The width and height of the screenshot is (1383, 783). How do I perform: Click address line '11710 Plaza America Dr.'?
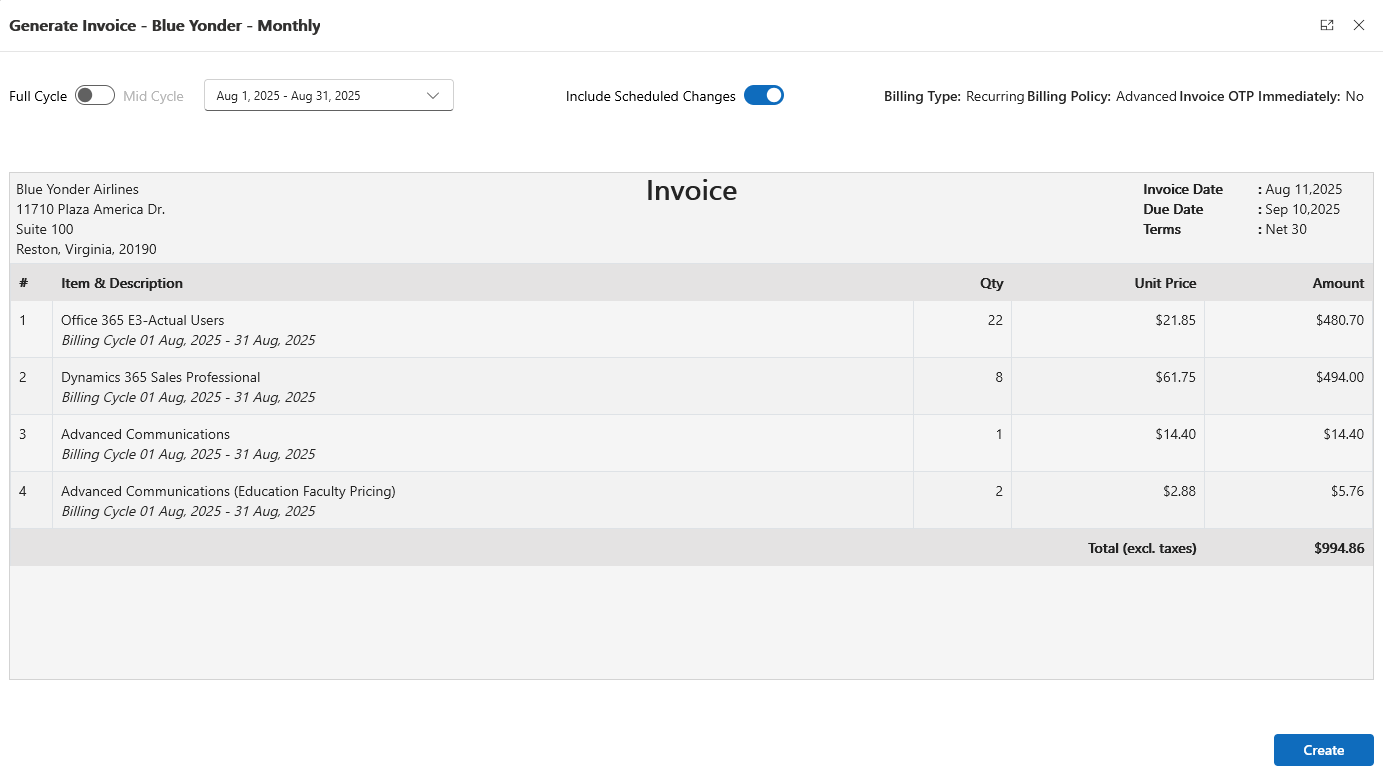click(x=90, y=209)
